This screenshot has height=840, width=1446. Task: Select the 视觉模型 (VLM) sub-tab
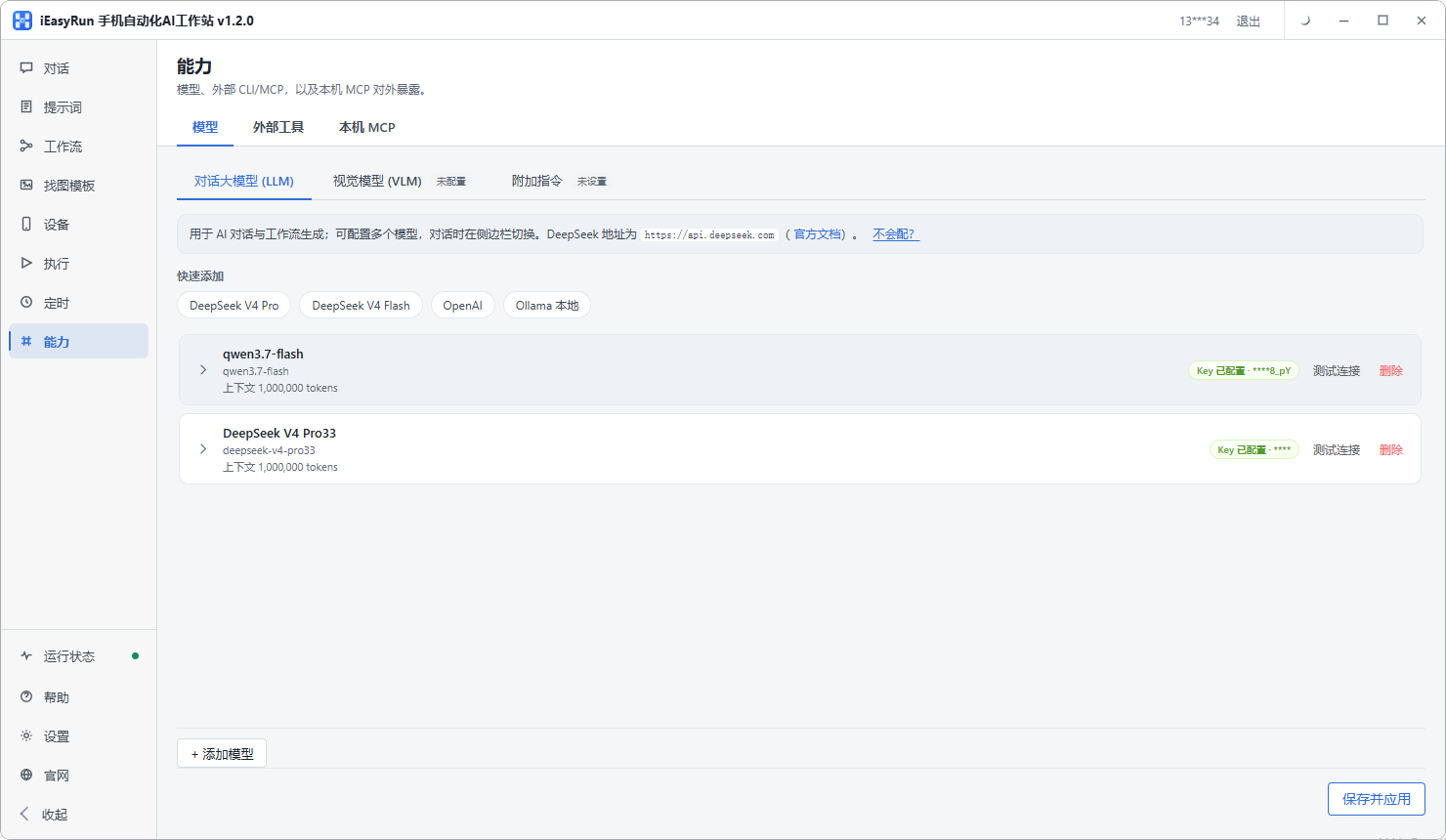(377, 182)
